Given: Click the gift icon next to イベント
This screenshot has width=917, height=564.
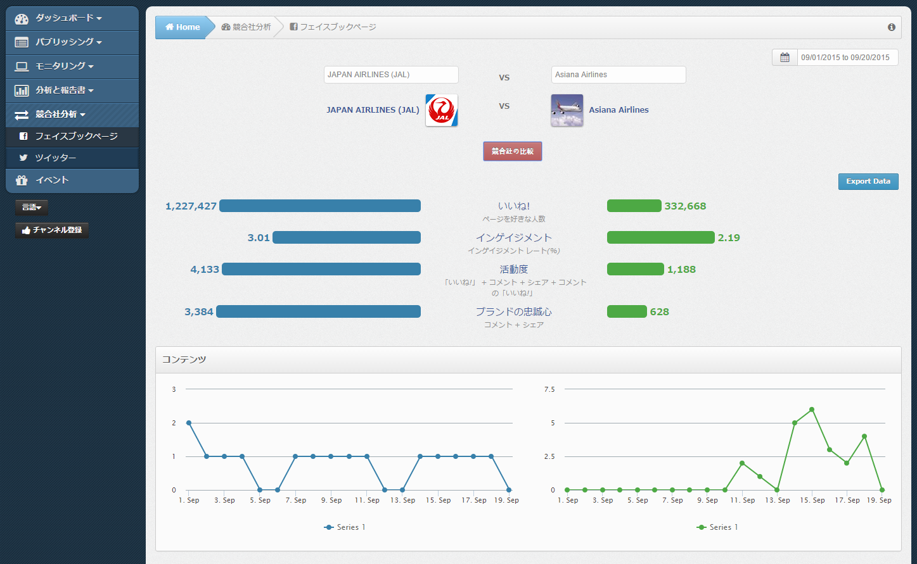Looking at the screenshot, I should click(22, 180).
